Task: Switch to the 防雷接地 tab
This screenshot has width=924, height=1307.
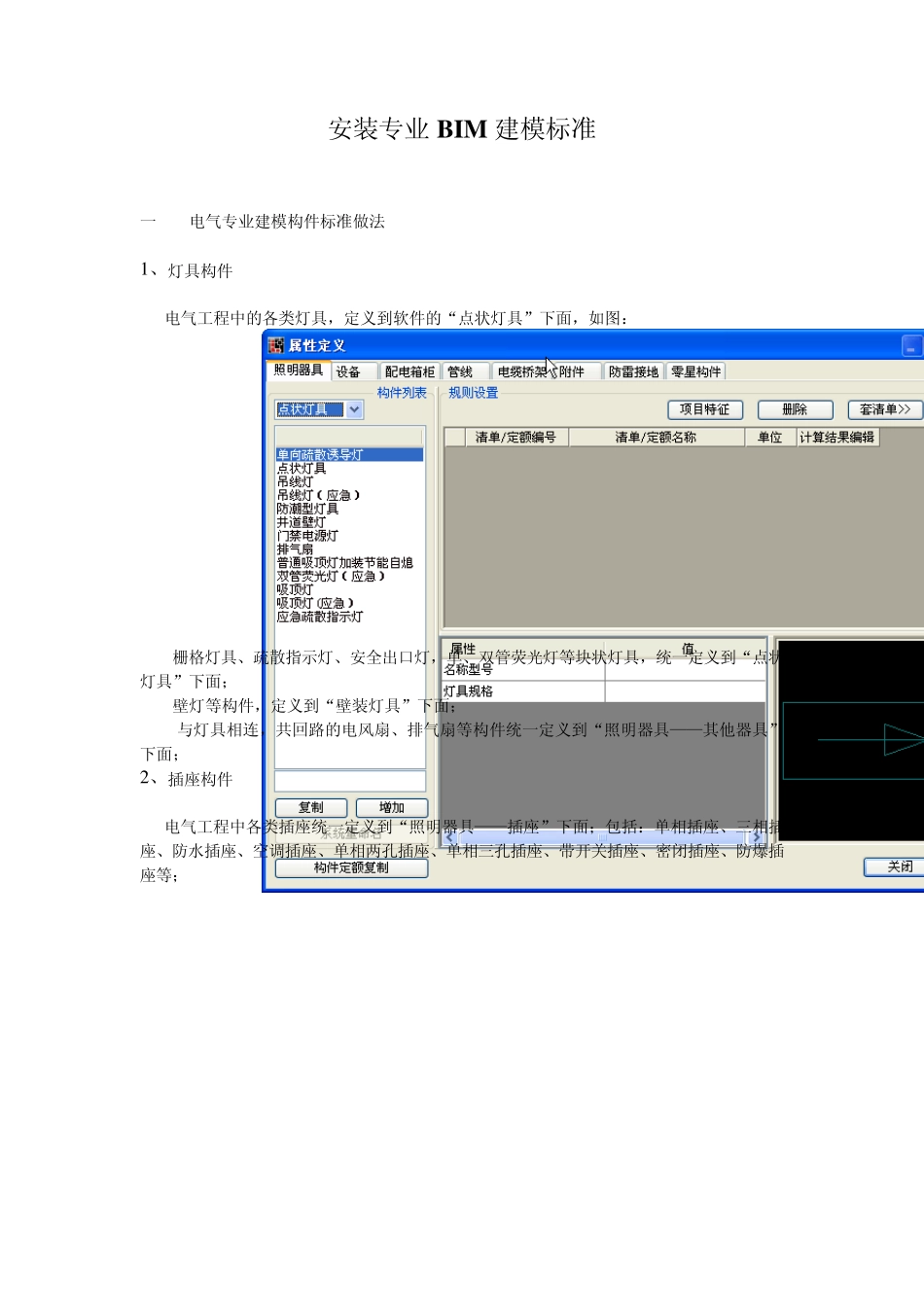Action: point(634,371)
